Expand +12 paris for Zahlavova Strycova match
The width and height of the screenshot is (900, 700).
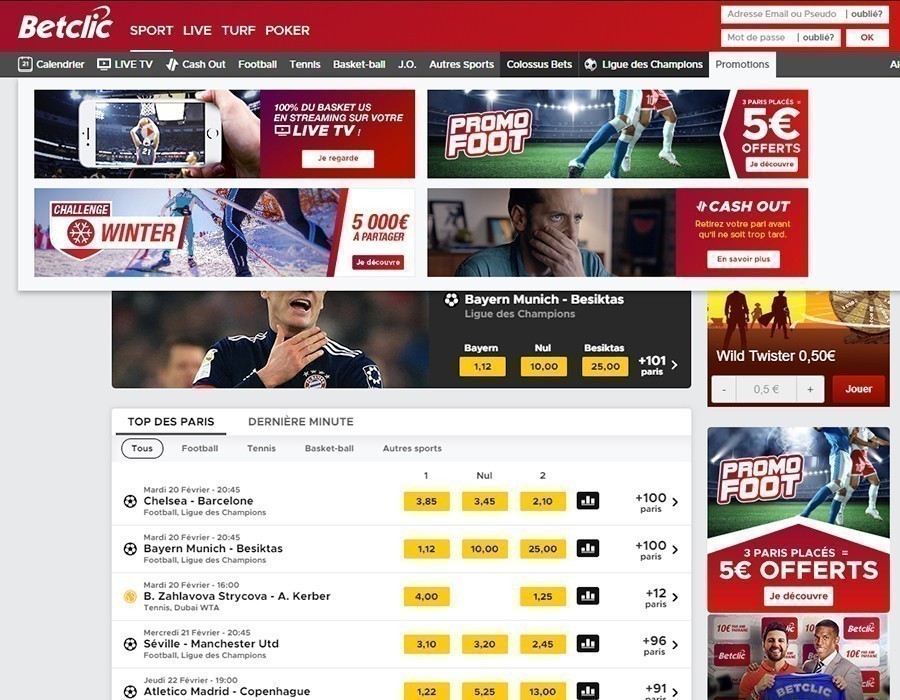click(x=661, y=597)
